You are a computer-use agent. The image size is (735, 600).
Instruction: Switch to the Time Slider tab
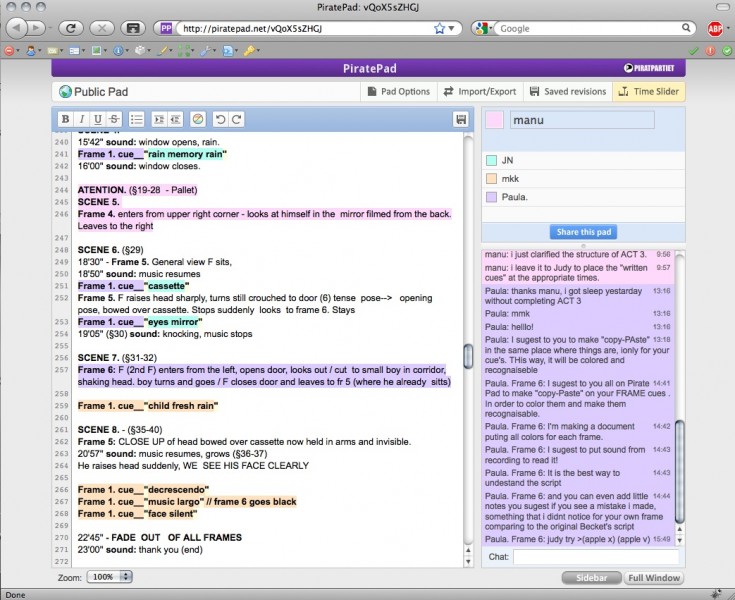click(x=649, y=91)
